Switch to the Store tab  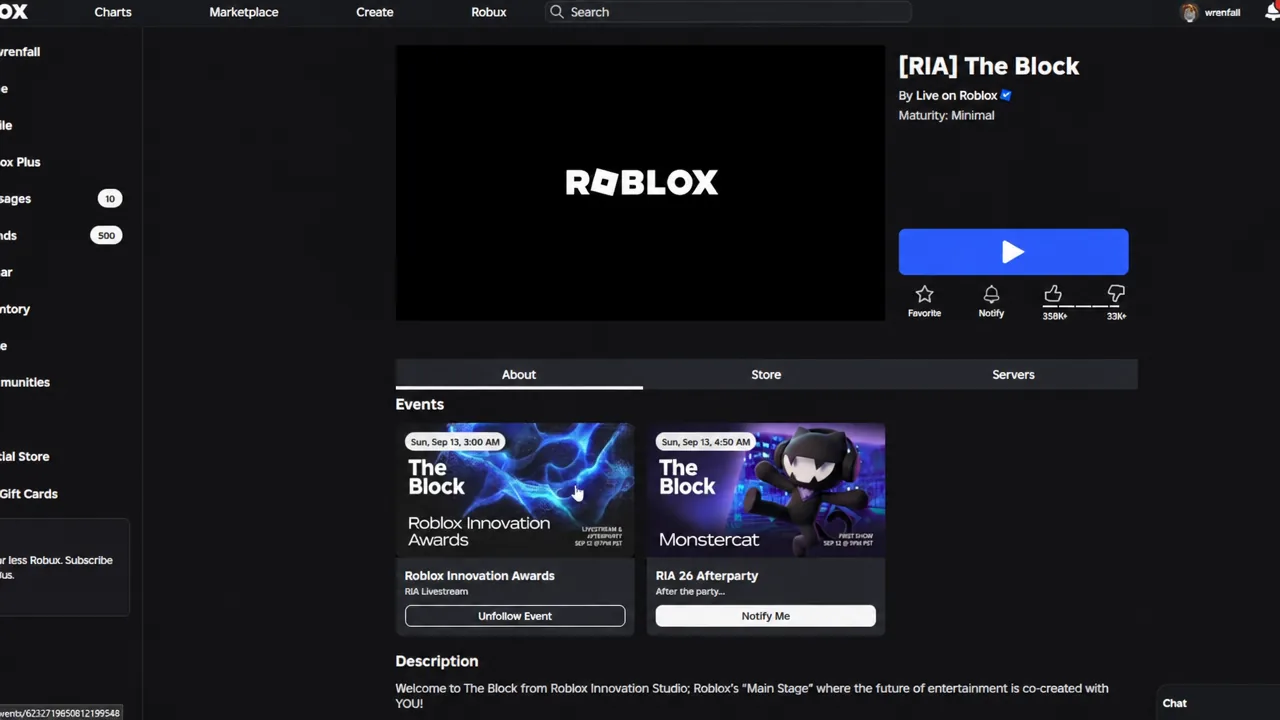766,374
